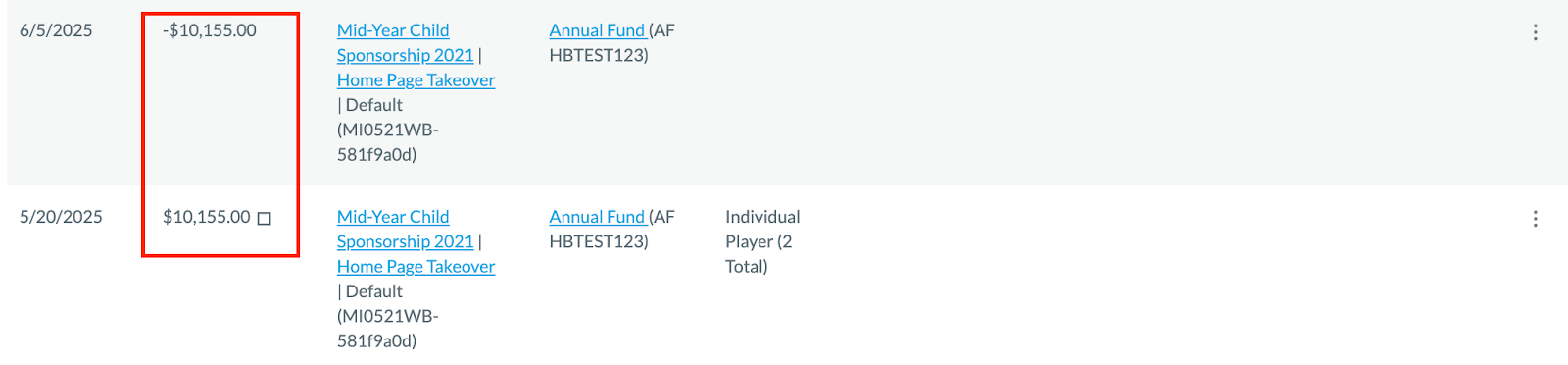1568x365 pixels.
Task: Open the three-dot menu for the 6/5/2025 row
Action: tap(1535, 32)
